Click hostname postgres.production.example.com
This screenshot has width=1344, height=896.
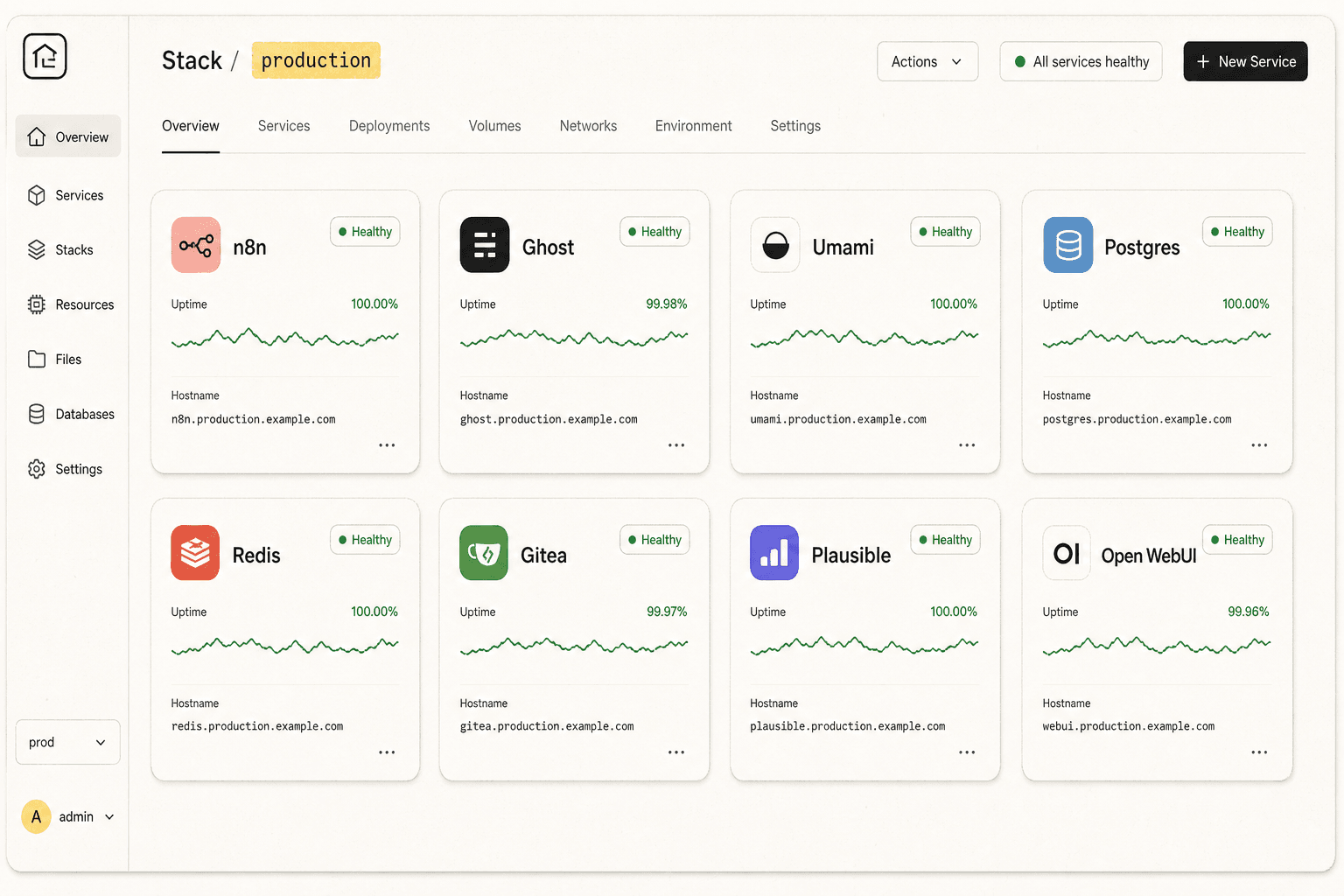(1137, 419)
